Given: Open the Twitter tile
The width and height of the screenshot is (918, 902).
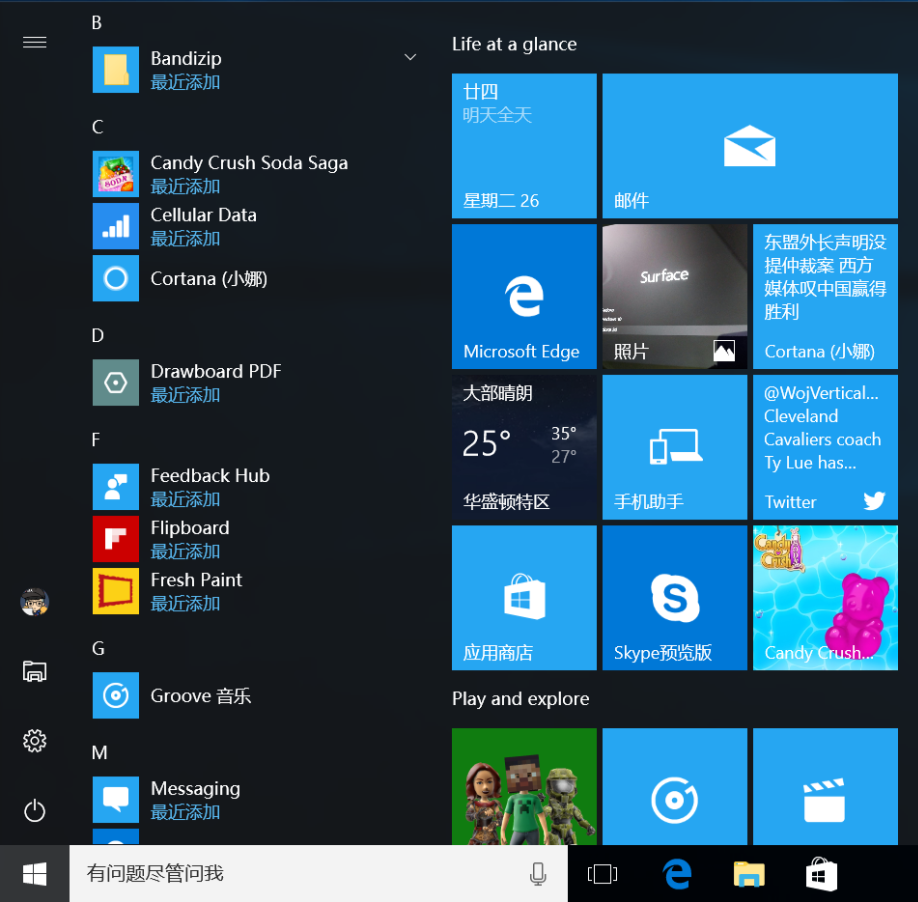Looking at the screenshot, I should (825, 447).
